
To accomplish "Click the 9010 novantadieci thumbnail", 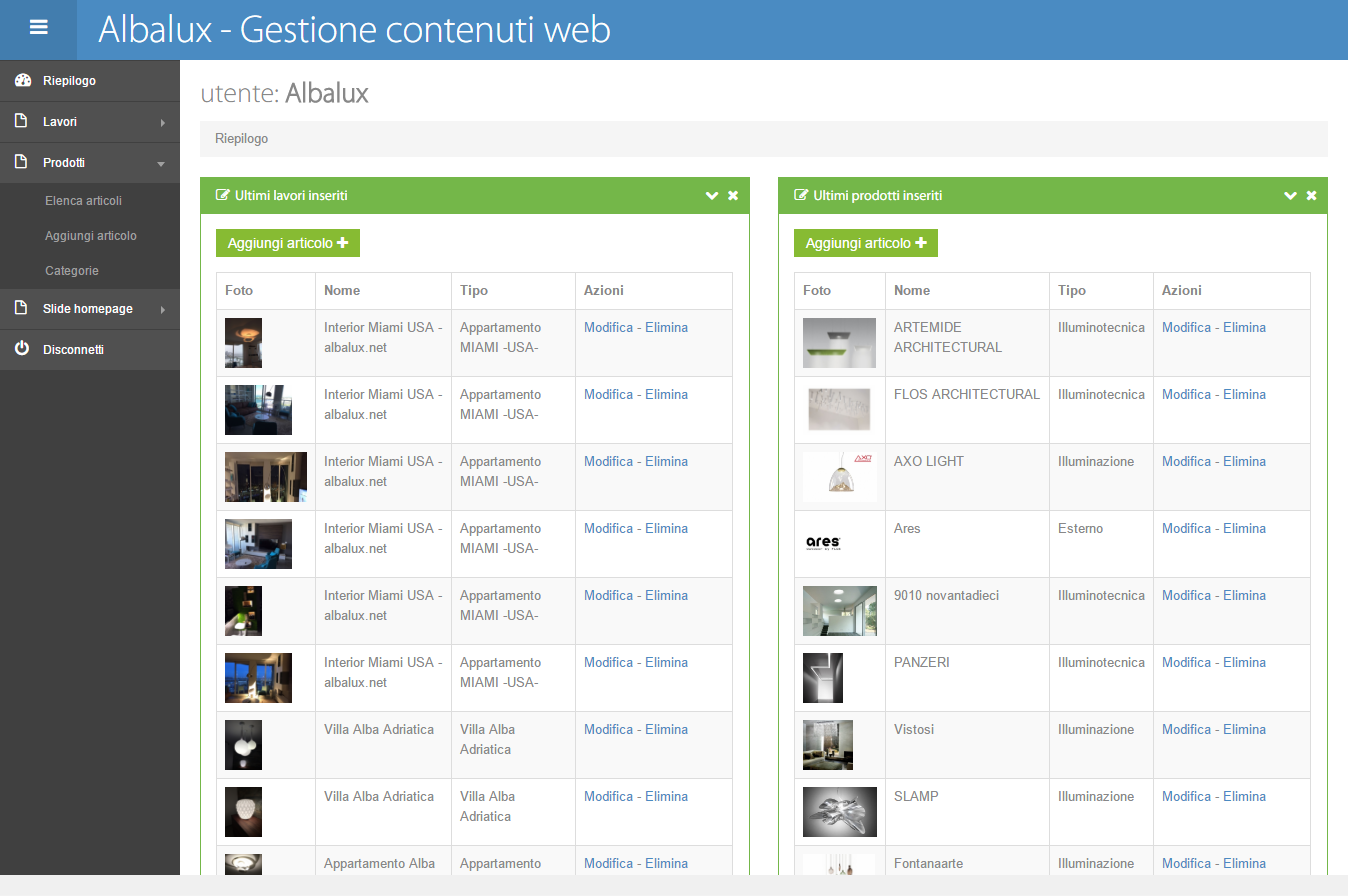I will 840,611.
